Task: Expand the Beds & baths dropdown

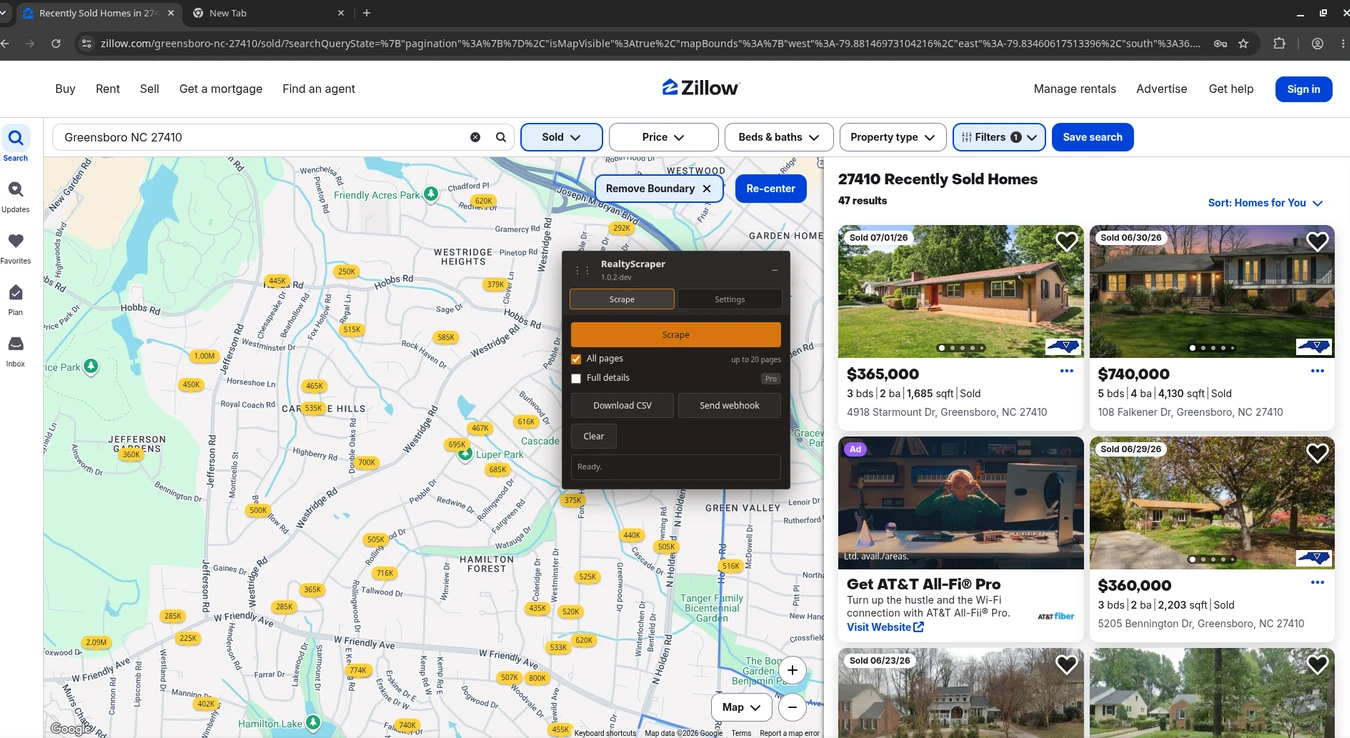Action: [778, 137]
